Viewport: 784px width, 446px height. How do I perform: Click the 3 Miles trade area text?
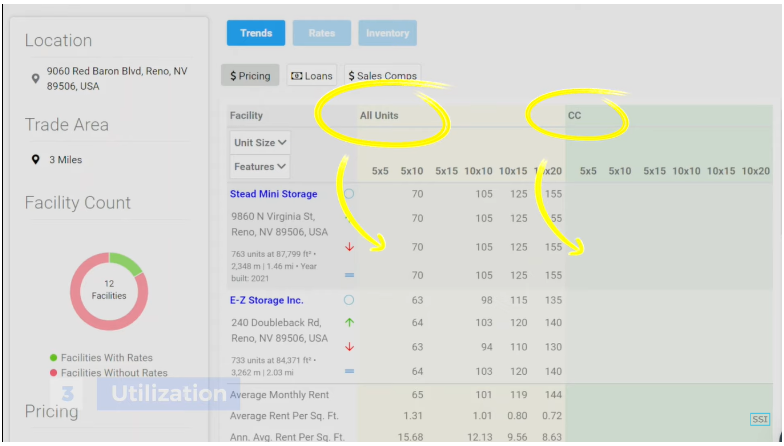coord(66,160)
